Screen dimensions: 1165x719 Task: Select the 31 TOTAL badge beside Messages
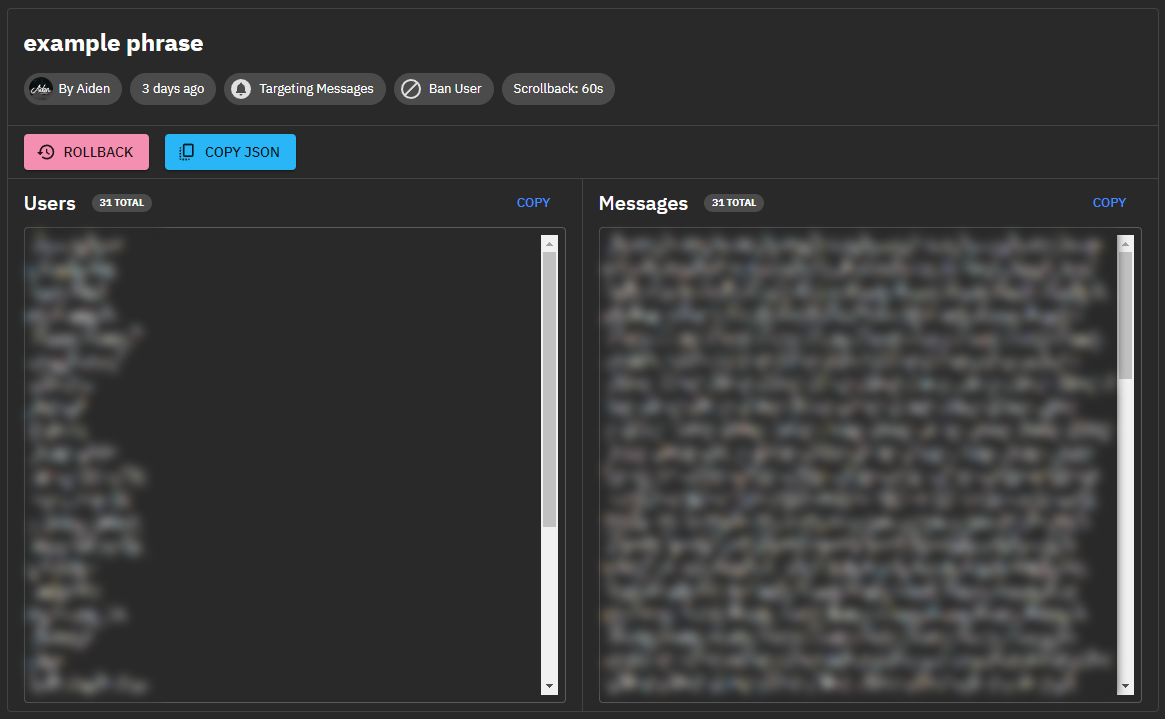(733, 202)
